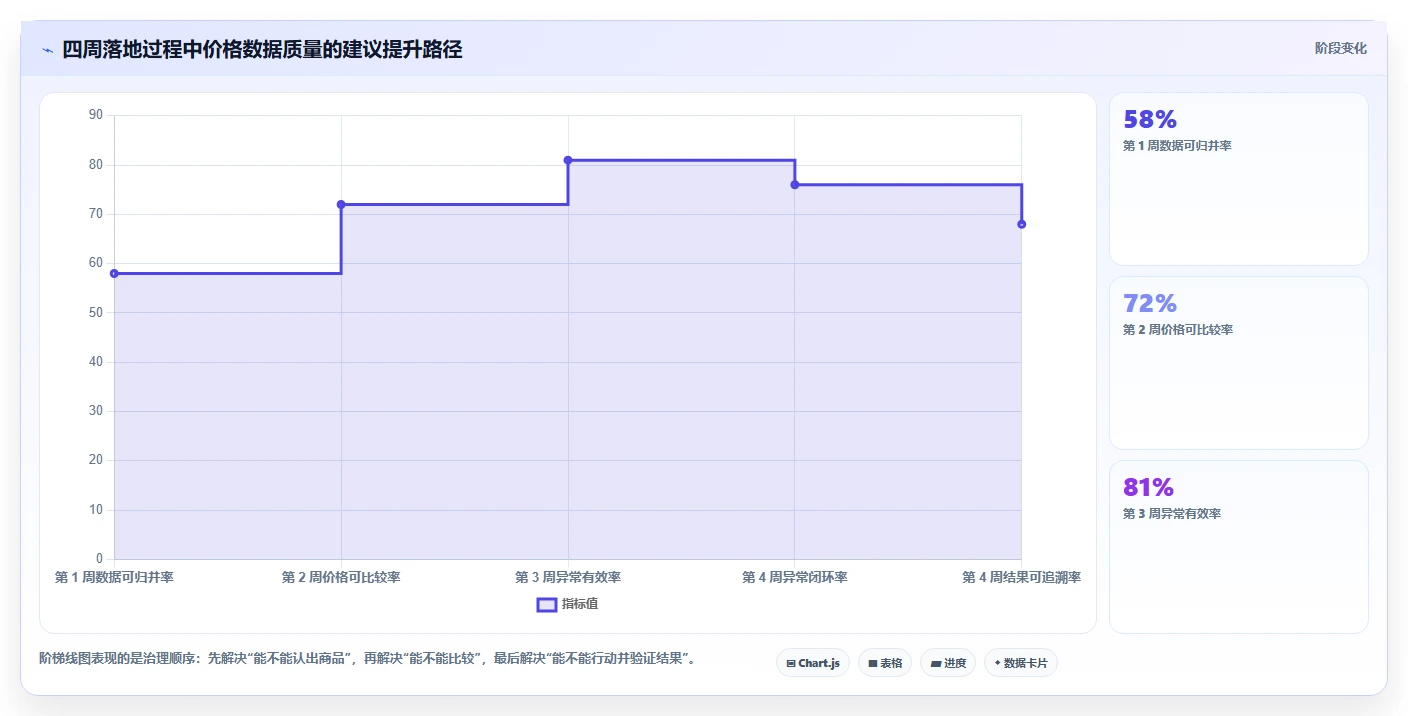Click x-axis label 第 4 周结果可追溯率
Viewport: 1408px width, 716px height.
[x=1022, y=578]
